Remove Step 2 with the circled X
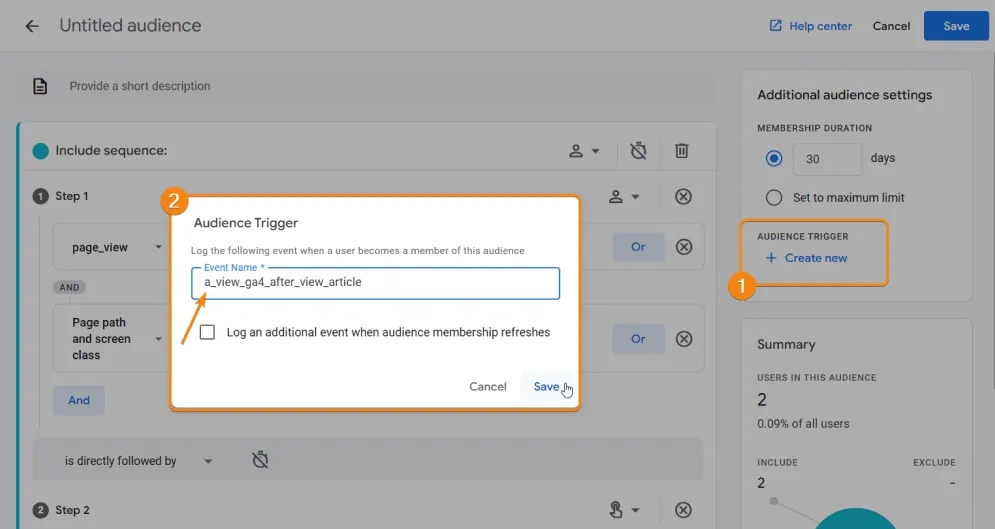The width and height of the screenshot is (995, 529). 683,510
